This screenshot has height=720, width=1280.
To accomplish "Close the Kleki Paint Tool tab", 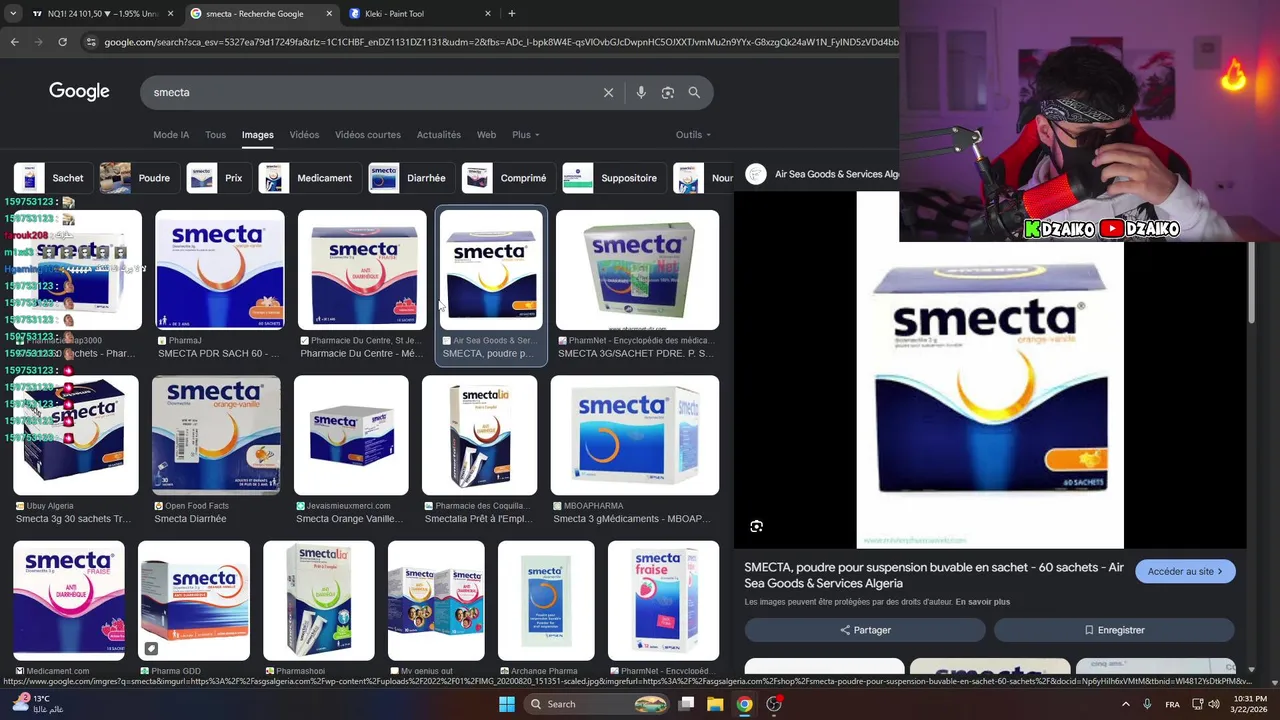I will pyautogui.click(x=488, y=14).
